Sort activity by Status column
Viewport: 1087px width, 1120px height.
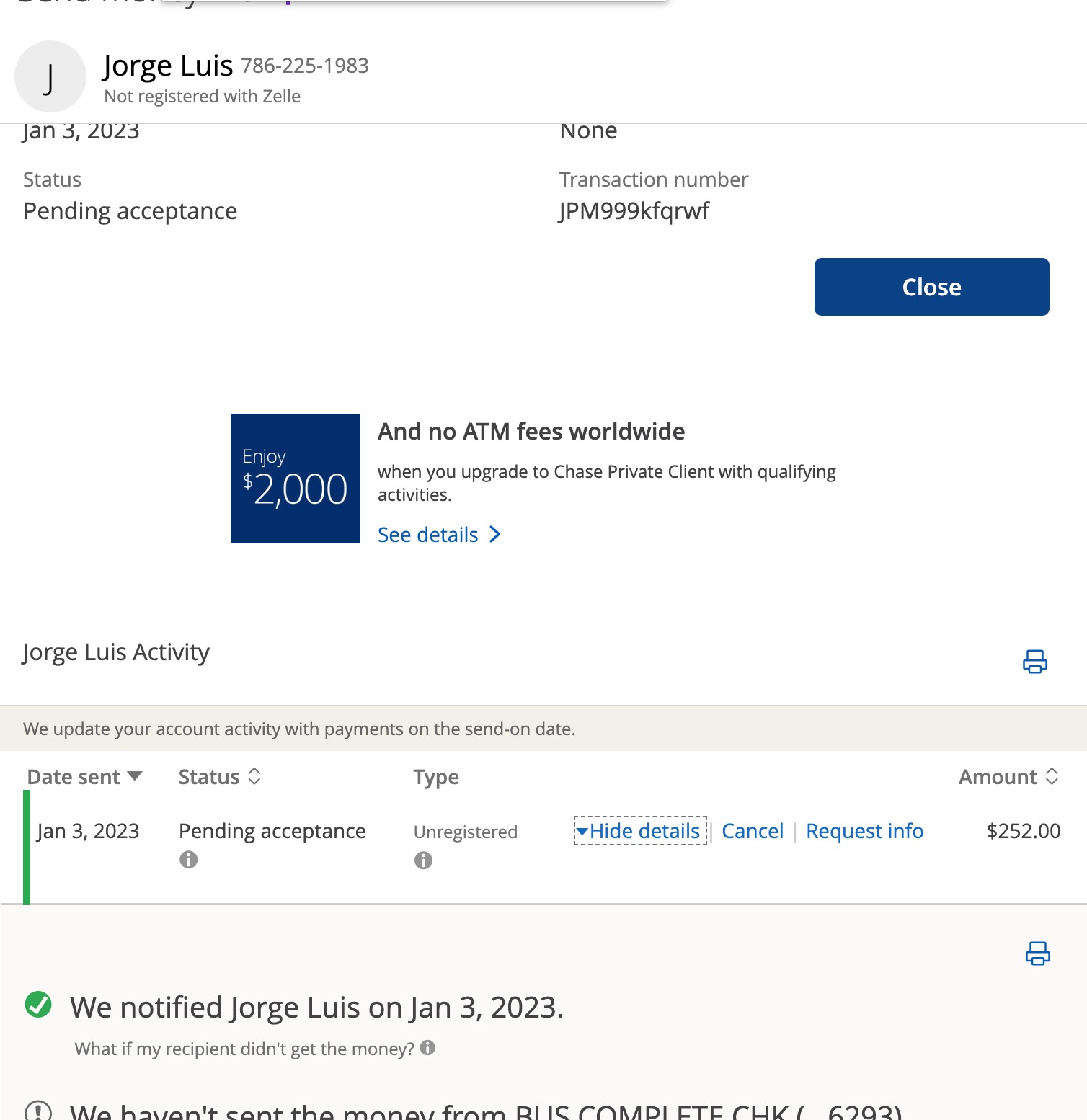220,777
